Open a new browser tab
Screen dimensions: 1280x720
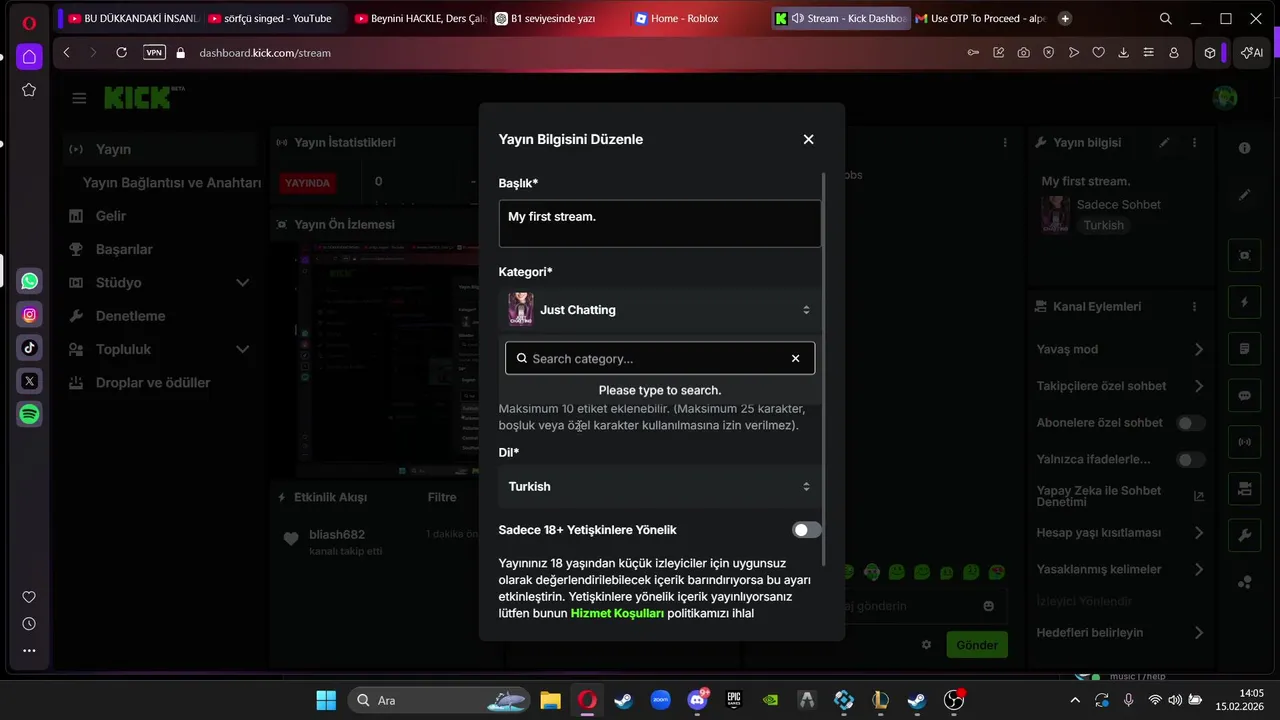[x=1065, y=18]
